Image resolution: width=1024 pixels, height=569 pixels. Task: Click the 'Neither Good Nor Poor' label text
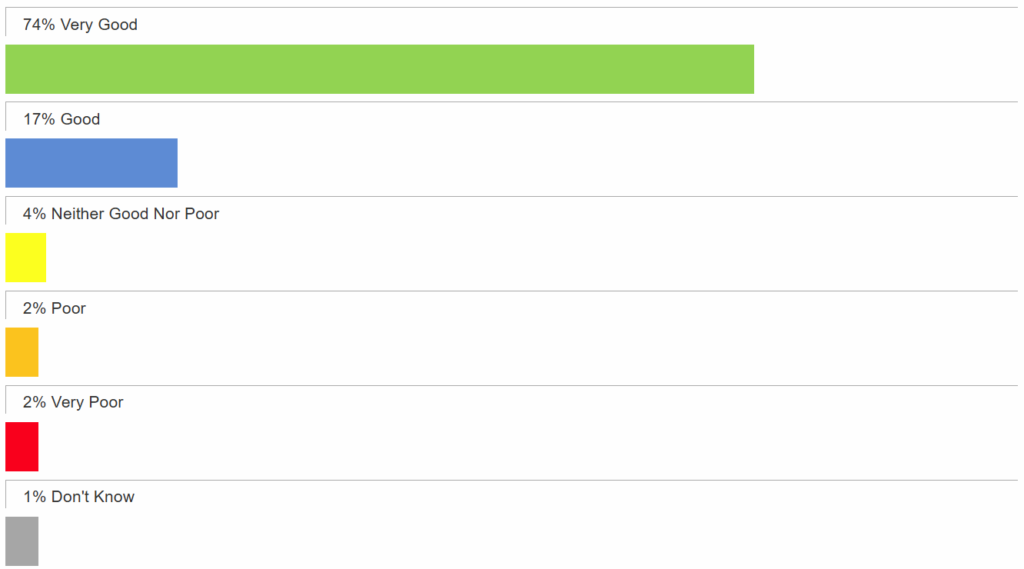click(135, 213)
